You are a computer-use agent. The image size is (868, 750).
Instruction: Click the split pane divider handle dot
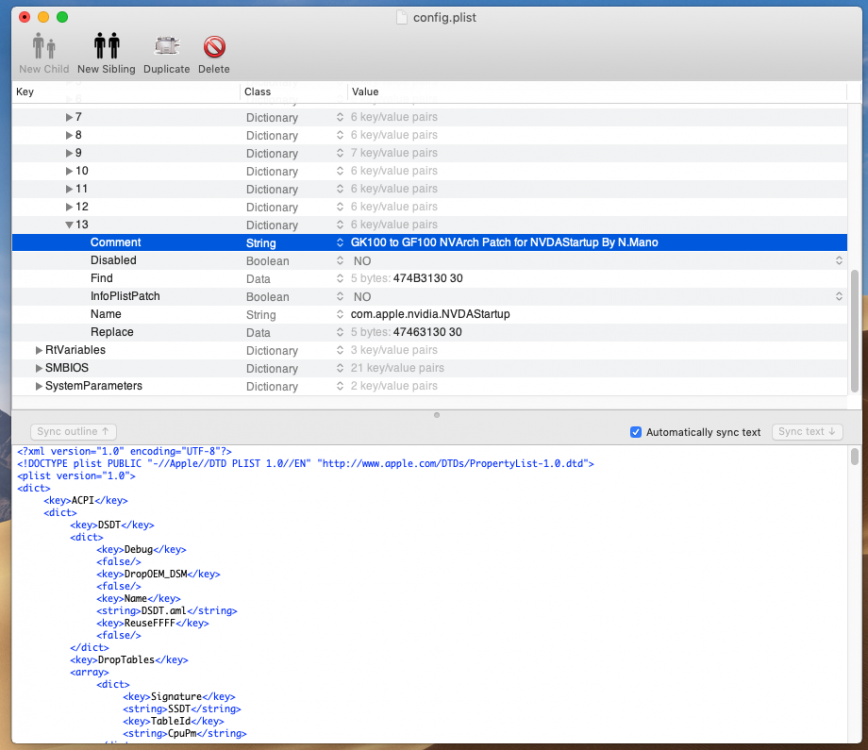(x=437, y=415)
